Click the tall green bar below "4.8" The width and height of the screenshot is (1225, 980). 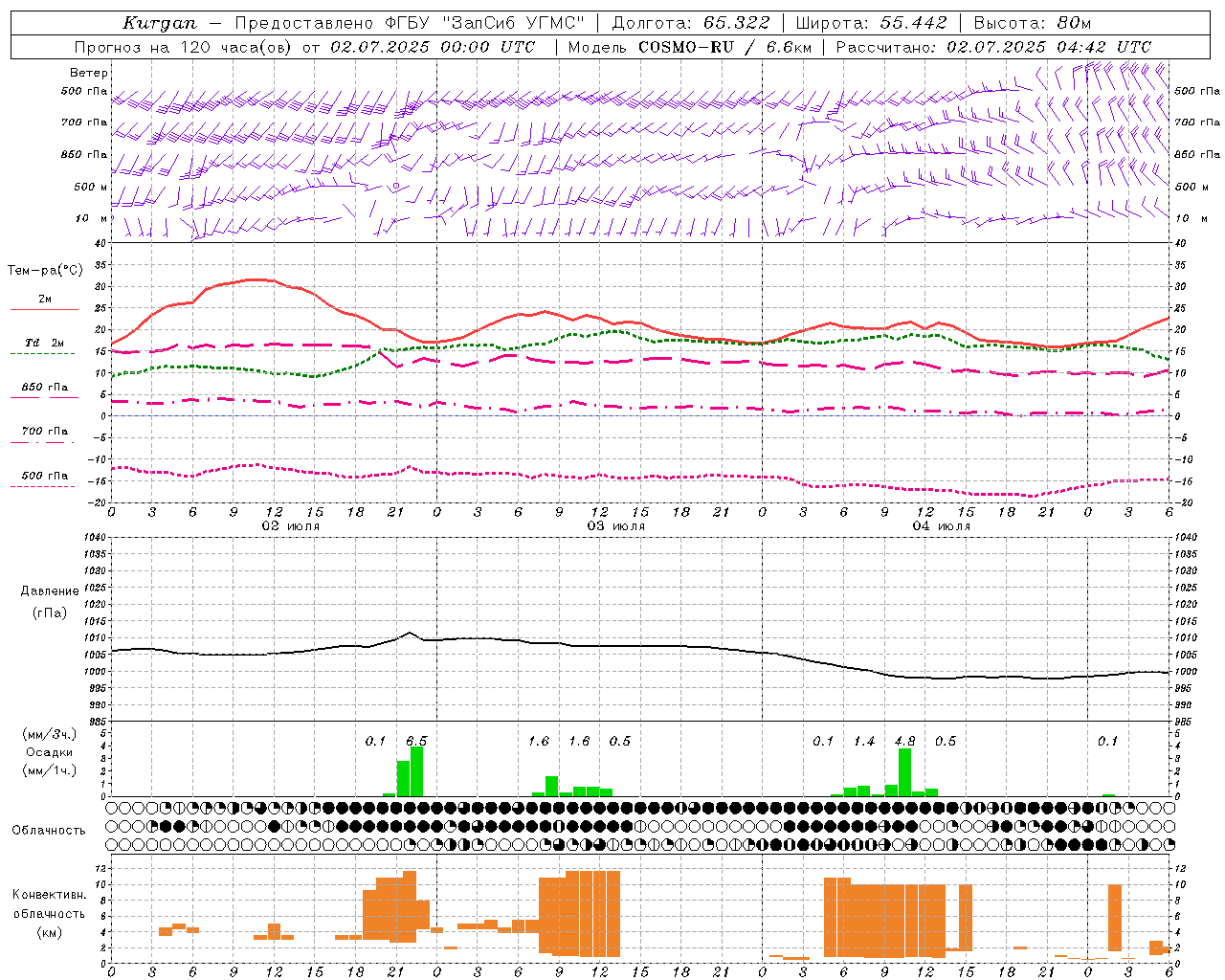pyautogui.click(x=904, y=772)
